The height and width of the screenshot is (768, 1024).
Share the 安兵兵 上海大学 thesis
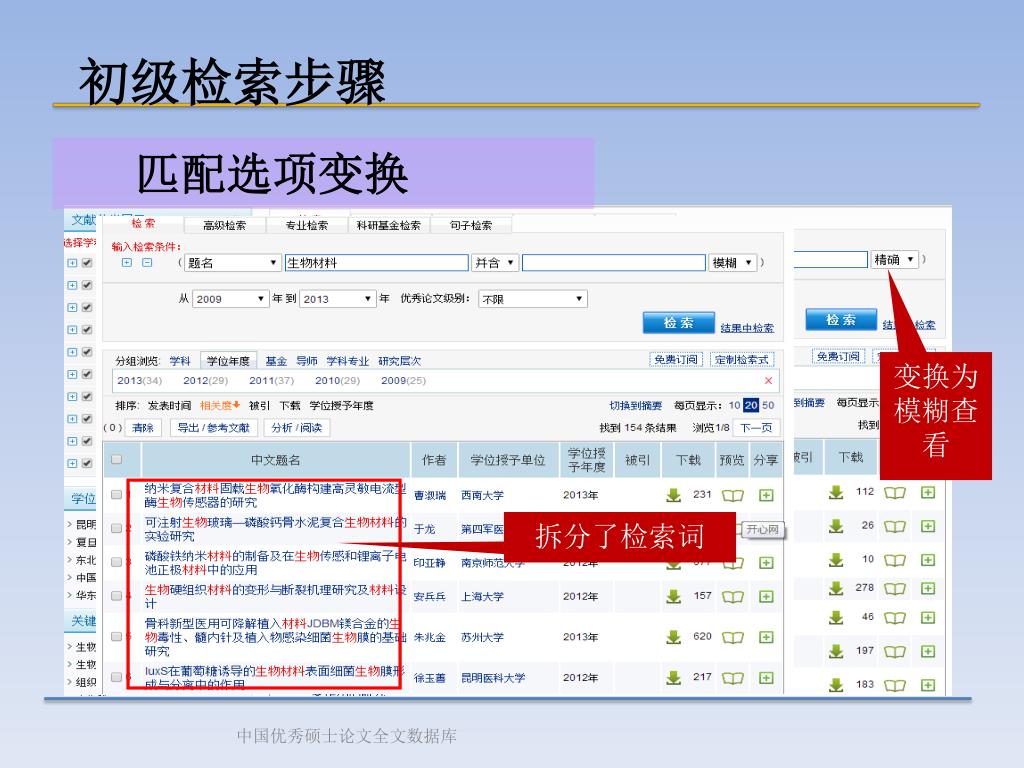pos(766,596)
